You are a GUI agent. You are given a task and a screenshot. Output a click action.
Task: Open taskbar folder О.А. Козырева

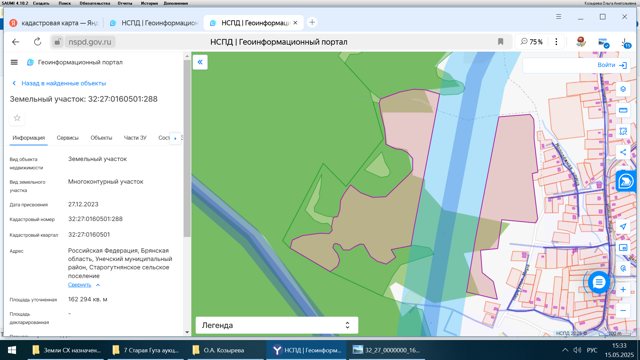tap(227, 350)
